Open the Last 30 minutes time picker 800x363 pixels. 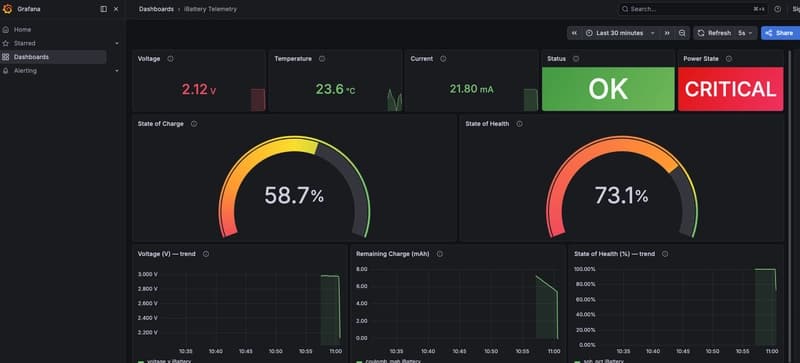(x=620, y=33)
